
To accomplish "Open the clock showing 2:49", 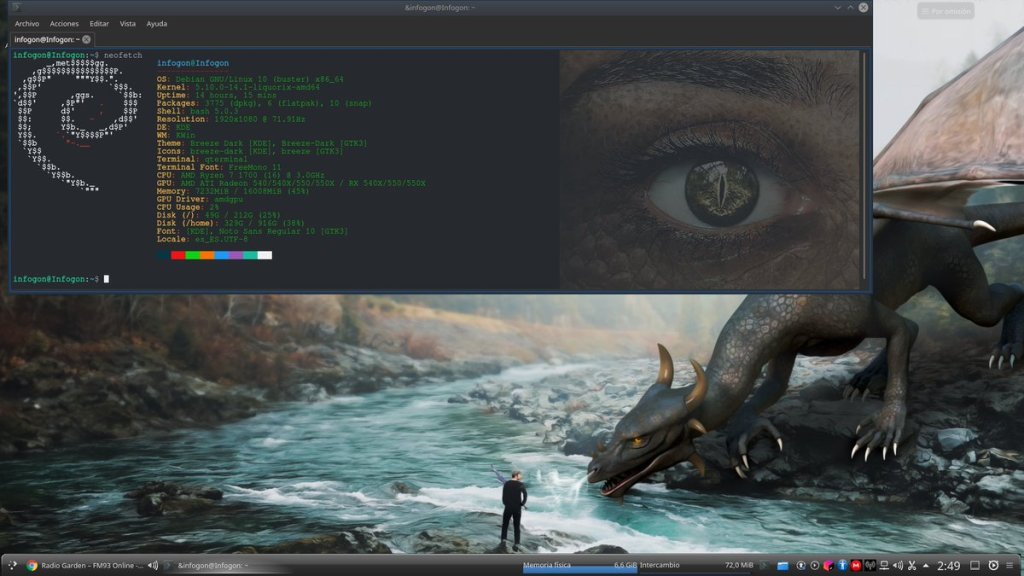I will click(x=948, y=566).
